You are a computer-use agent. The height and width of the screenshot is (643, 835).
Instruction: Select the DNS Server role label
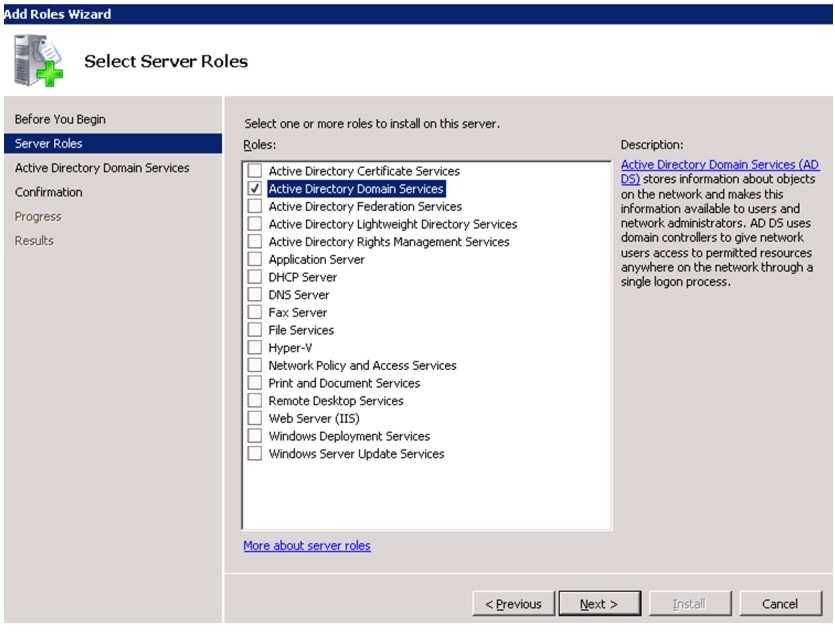[x=299, y=295]
